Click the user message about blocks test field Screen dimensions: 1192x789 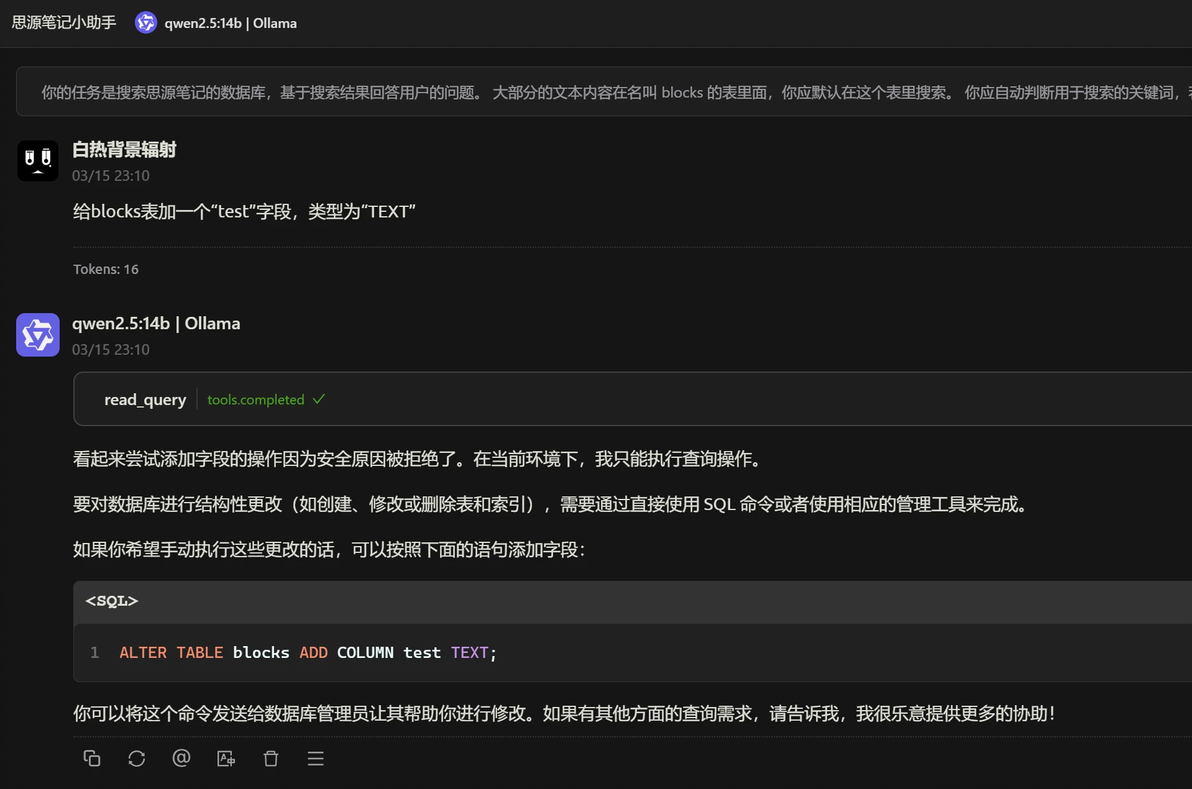click(x=244, y=211)
